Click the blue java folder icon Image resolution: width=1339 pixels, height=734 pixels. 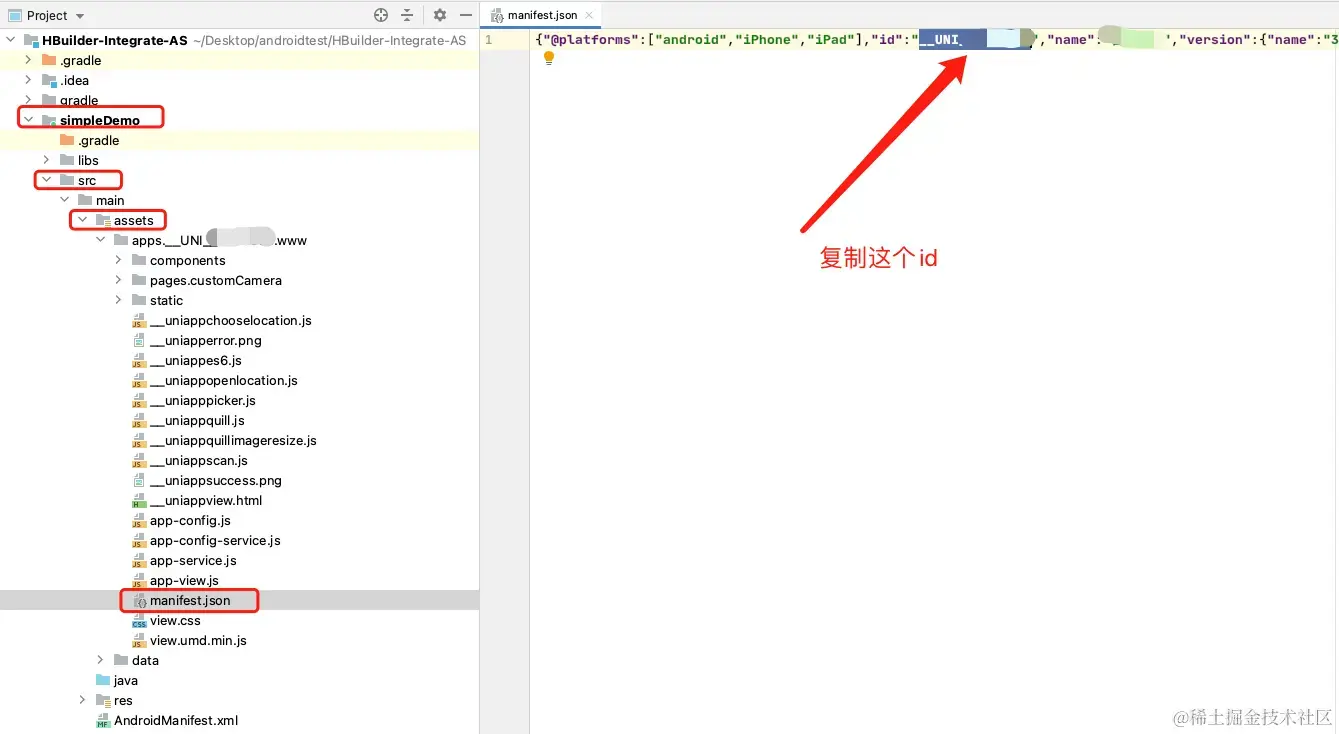point(103,680)
